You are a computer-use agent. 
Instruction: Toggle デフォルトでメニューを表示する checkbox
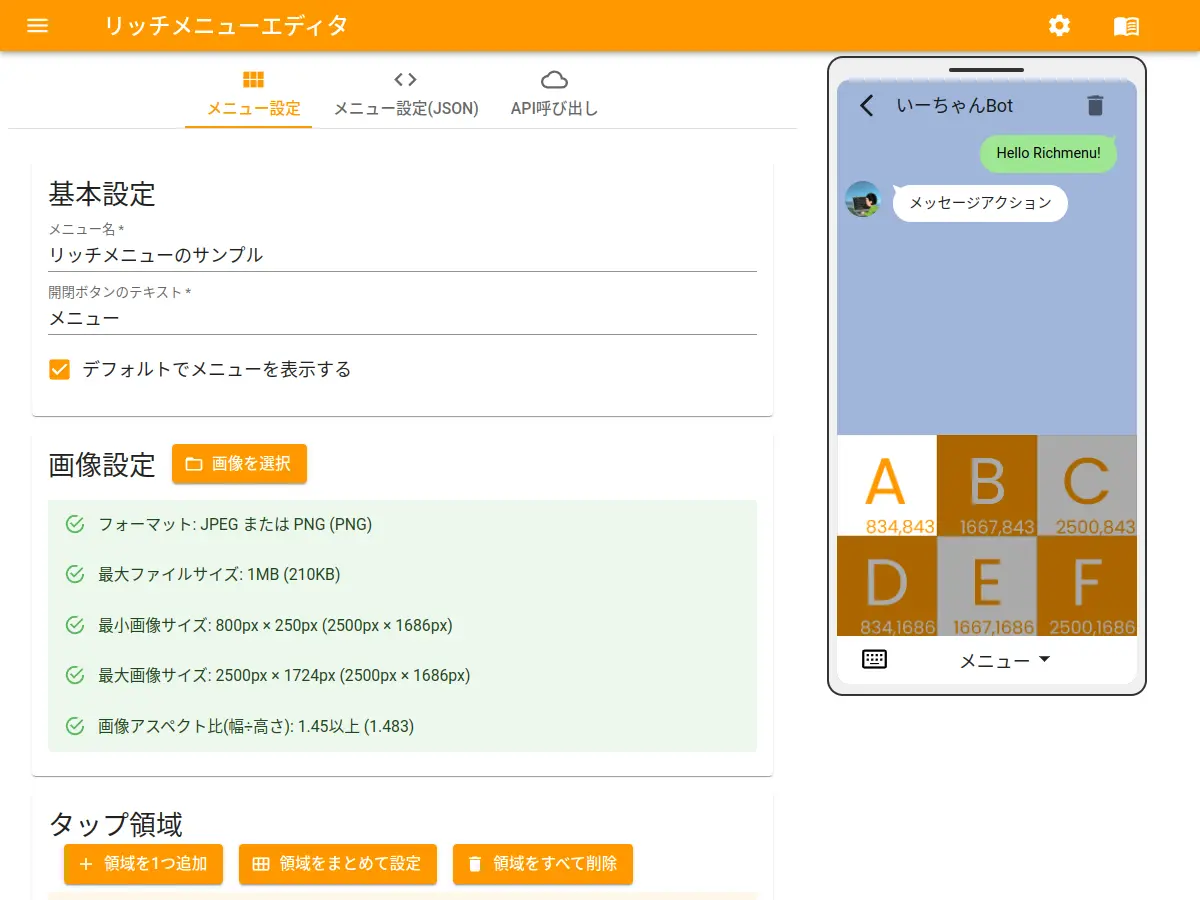tap(60, 369)
